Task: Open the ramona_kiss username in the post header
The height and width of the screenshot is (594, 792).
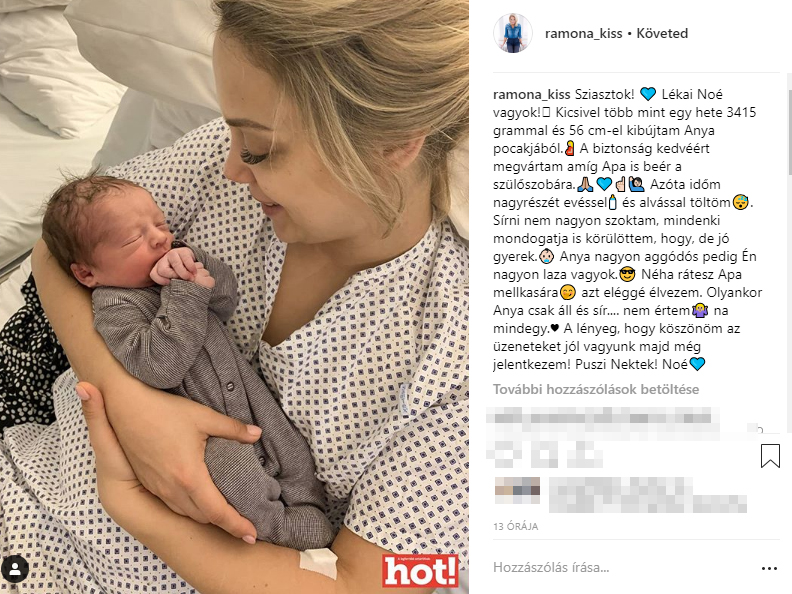Action: click(583, 34)
